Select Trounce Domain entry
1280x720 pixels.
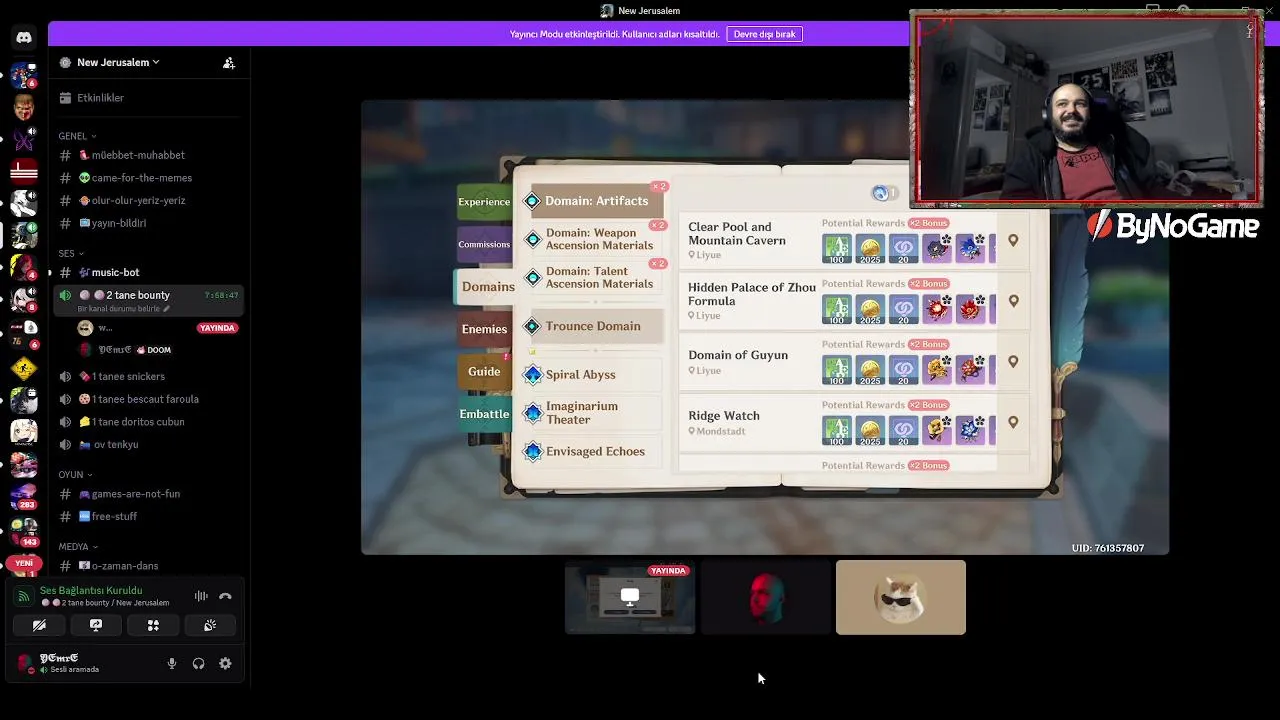594,326
